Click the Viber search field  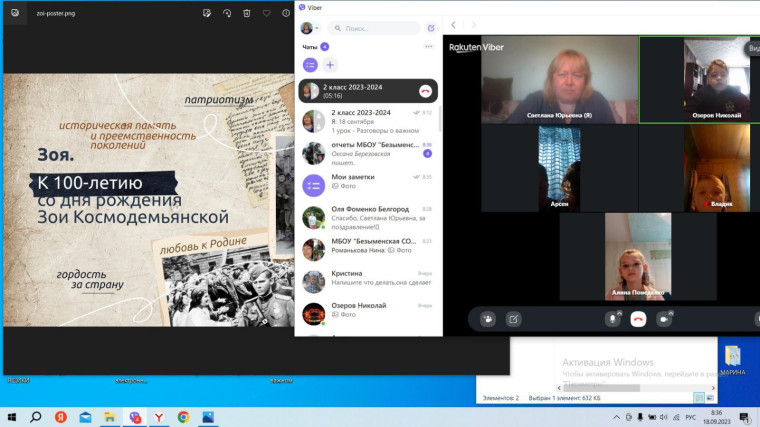(374, 28)
